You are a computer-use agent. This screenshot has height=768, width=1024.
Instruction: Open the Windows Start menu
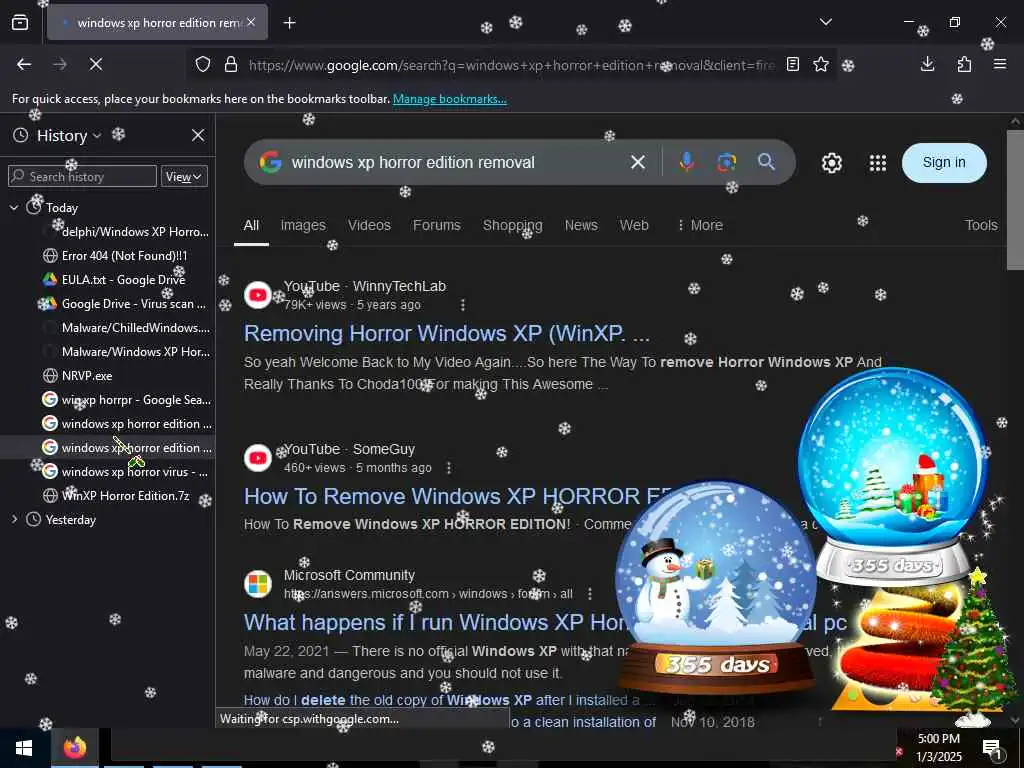tap(24, 748)
